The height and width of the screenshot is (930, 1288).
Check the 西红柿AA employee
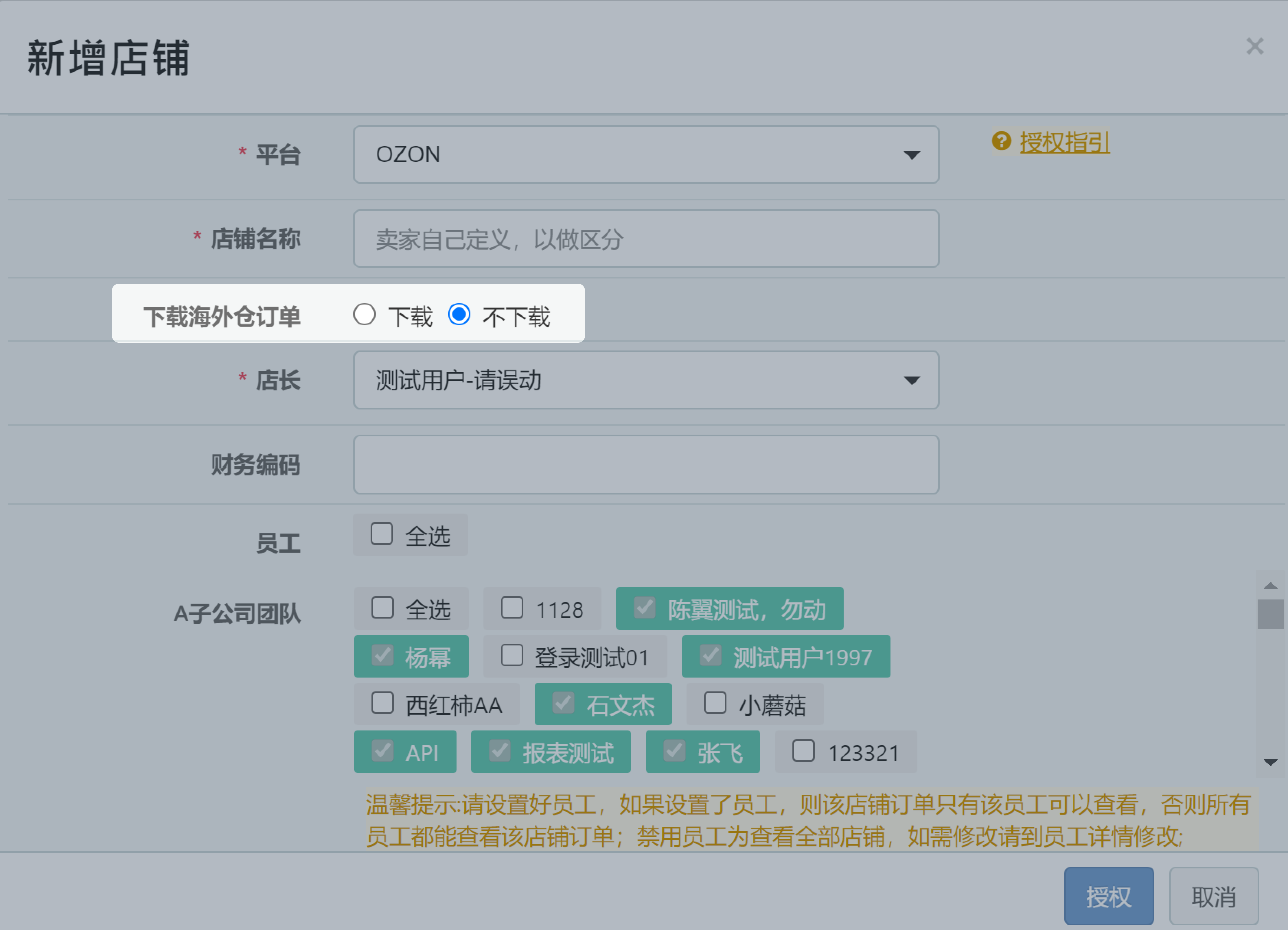pos(382,703)
